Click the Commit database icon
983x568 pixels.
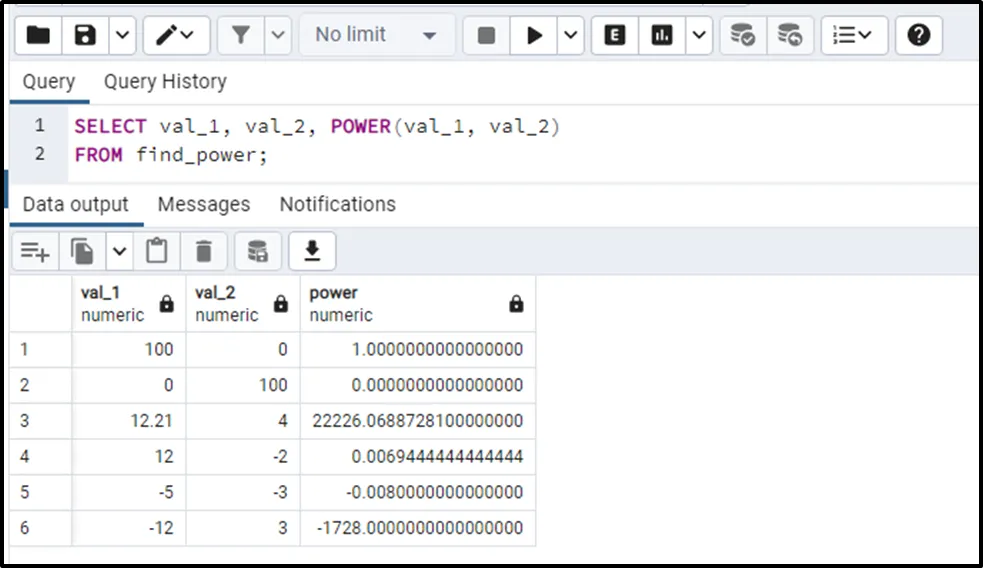click(x=743, y=36)
